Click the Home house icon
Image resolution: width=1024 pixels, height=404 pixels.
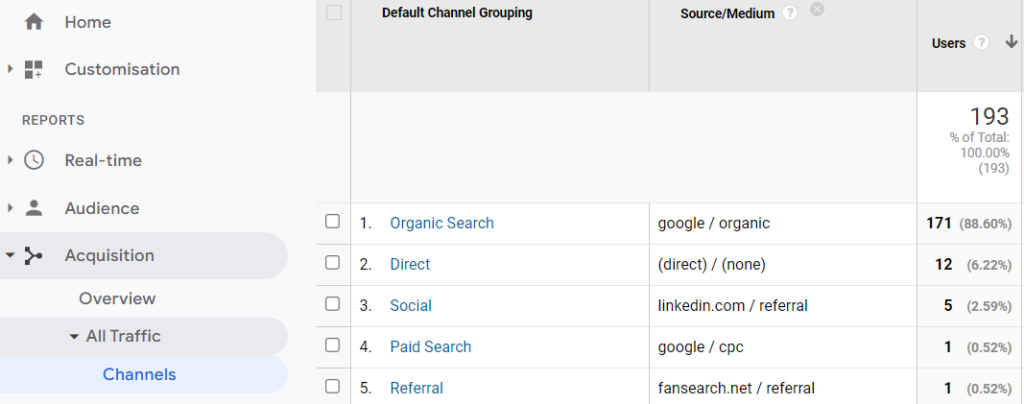(x=34, y=22)
